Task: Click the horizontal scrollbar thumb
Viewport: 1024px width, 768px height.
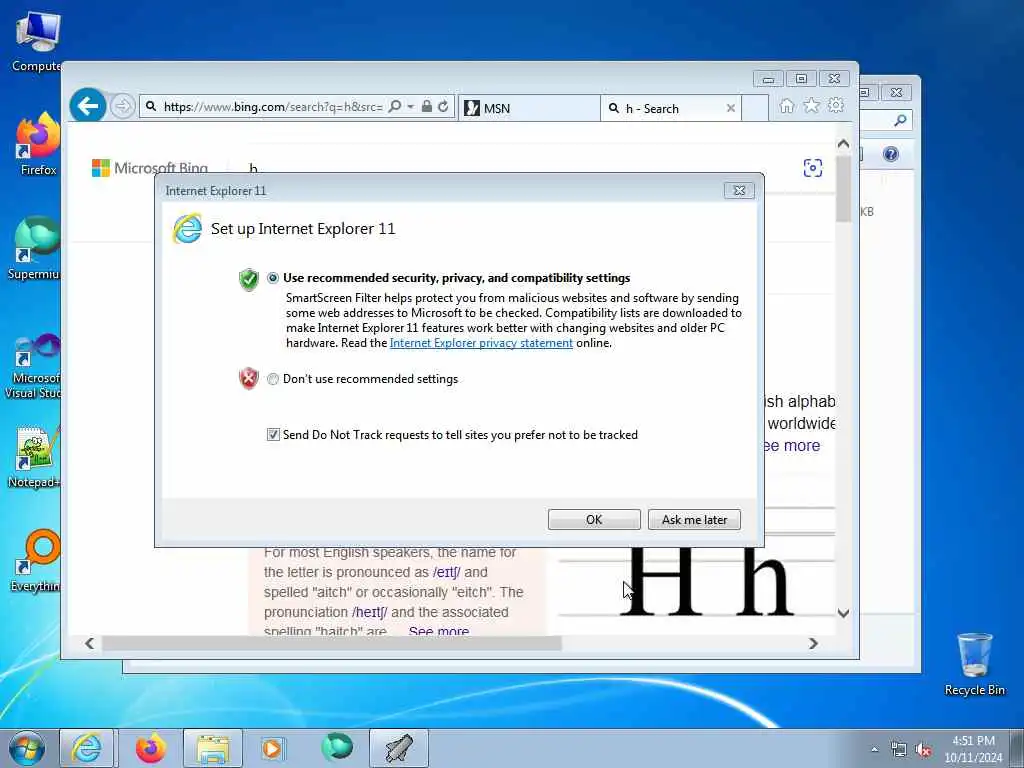Action: (331, 643)
